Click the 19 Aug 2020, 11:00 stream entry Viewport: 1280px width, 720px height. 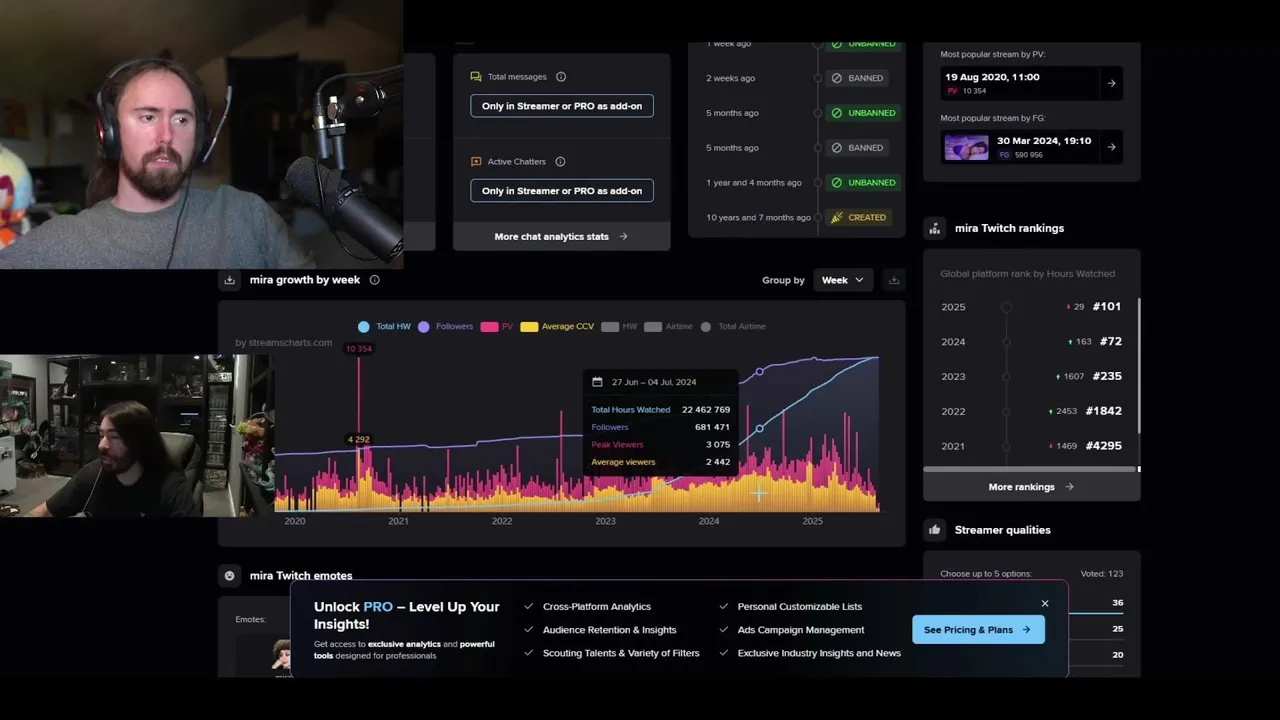pyautogui.click(x=1031, y=83)
